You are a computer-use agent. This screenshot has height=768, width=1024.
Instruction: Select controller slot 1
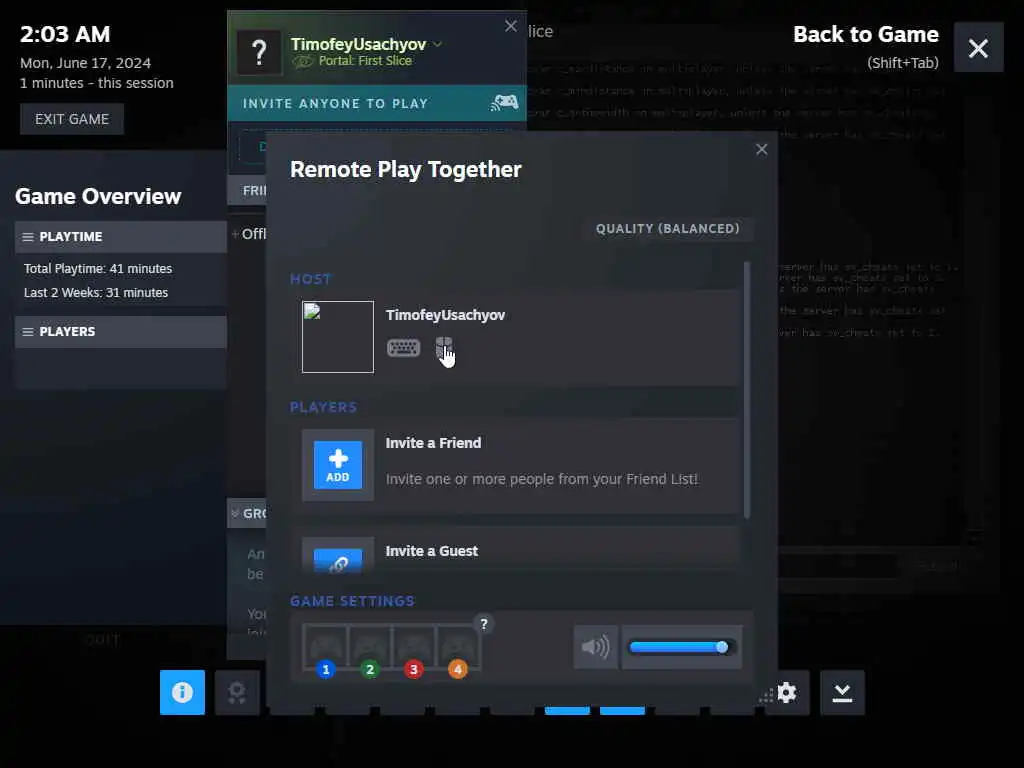pyautogui.click(x=325, y=648)
